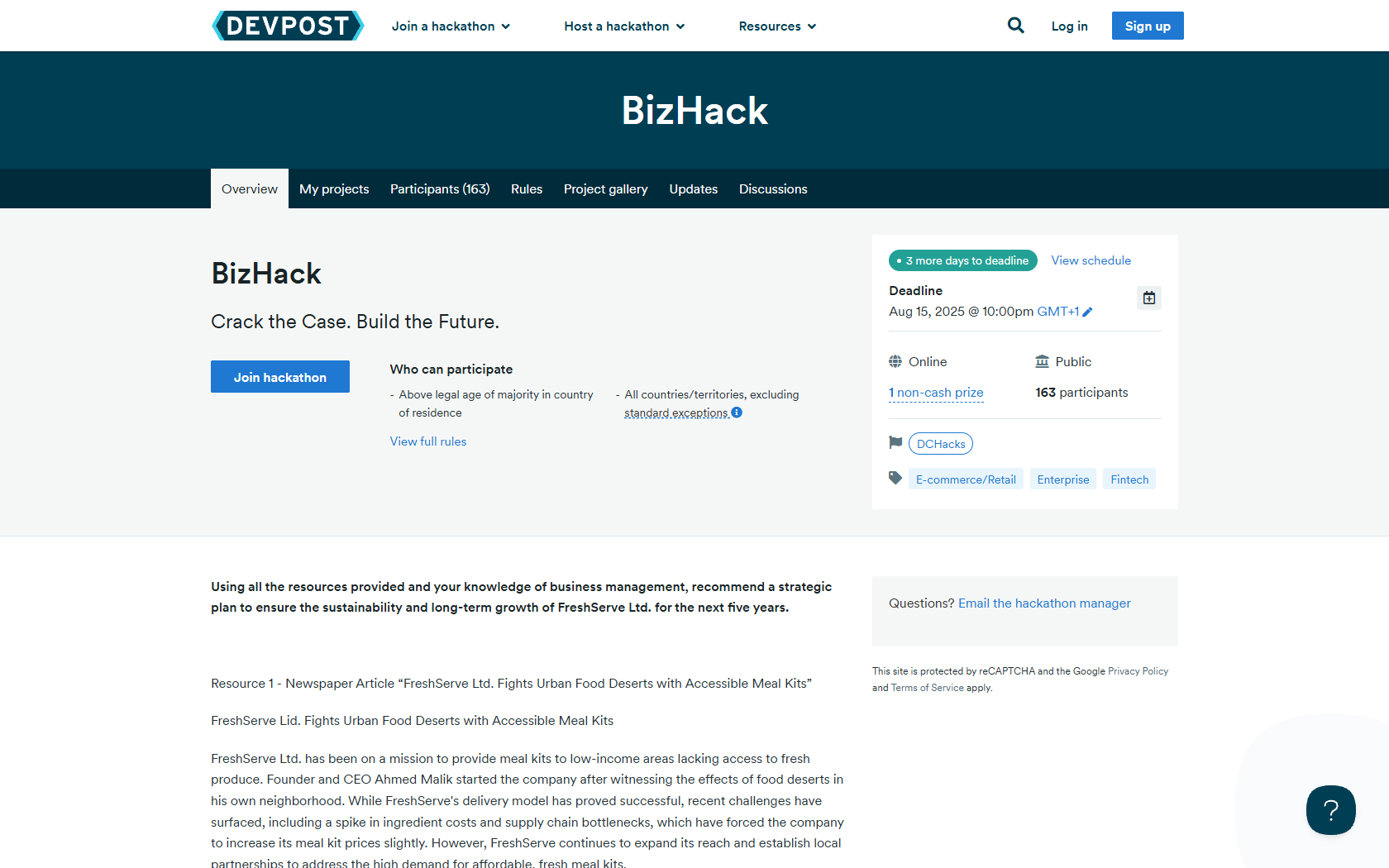Click the Devpost logo
This screenshot has height=868, width=1389.
(288, 26)
